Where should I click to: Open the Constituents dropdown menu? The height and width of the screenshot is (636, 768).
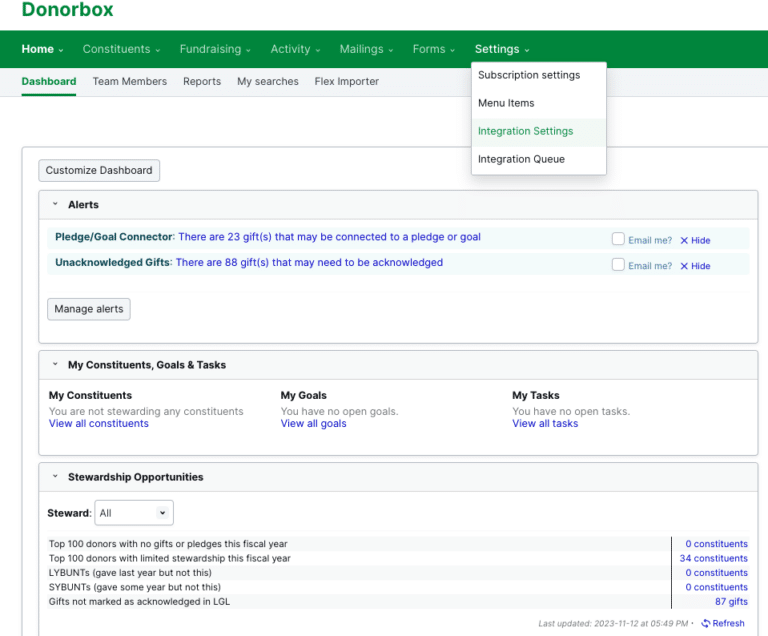(121, 49)
